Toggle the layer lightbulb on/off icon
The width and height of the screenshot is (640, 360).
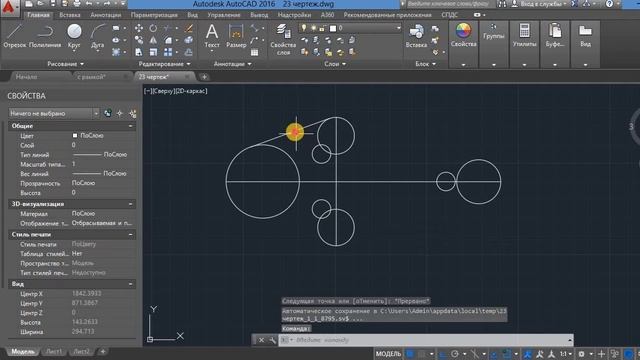pos(304,28)
